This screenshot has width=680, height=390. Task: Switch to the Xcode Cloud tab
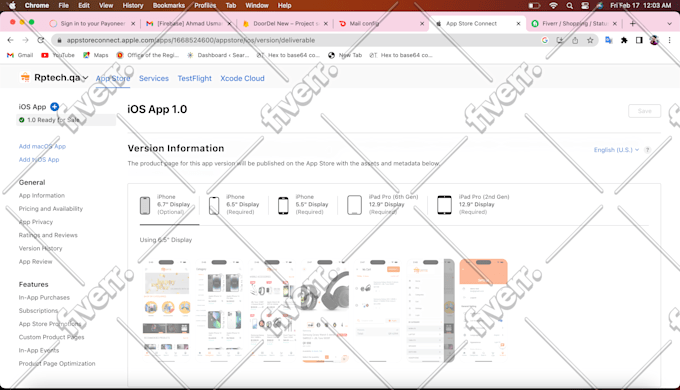coord(242,79)
